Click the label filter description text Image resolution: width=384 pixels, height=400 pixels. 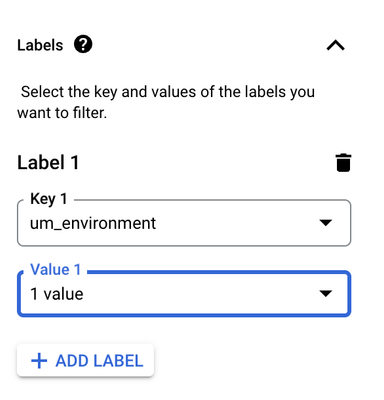(x=166, y=102)
